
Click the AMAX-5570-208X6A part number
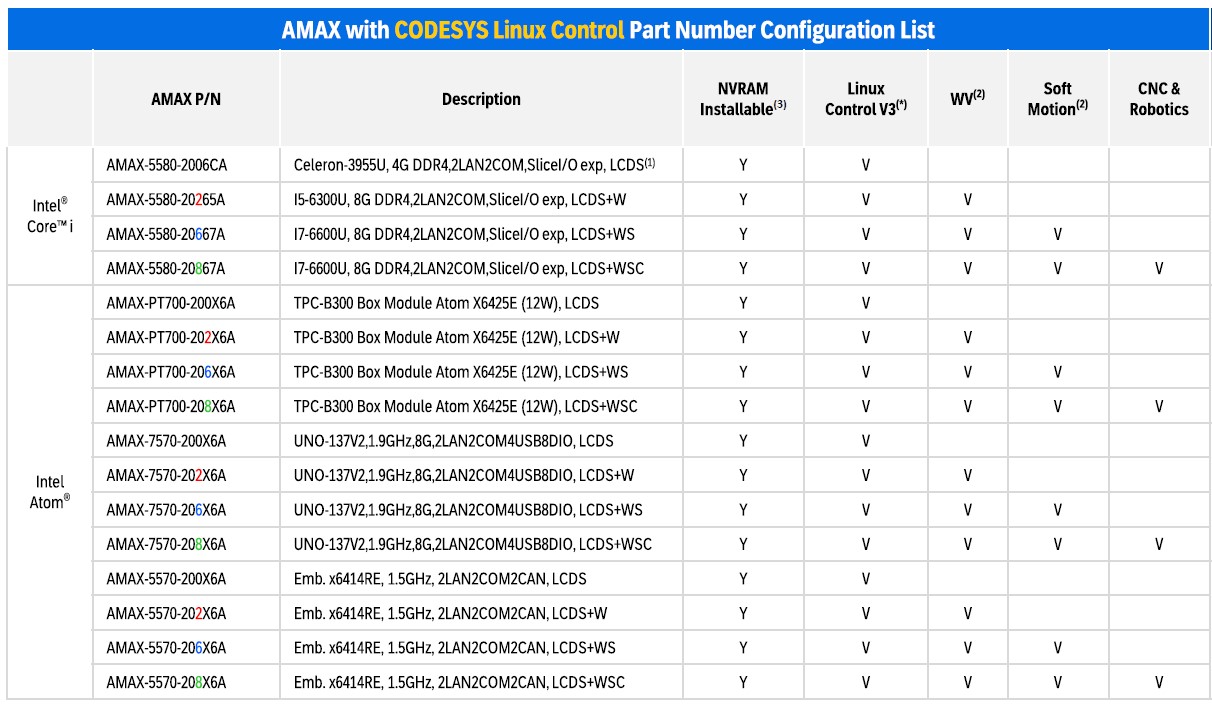[x=166, y=683]
